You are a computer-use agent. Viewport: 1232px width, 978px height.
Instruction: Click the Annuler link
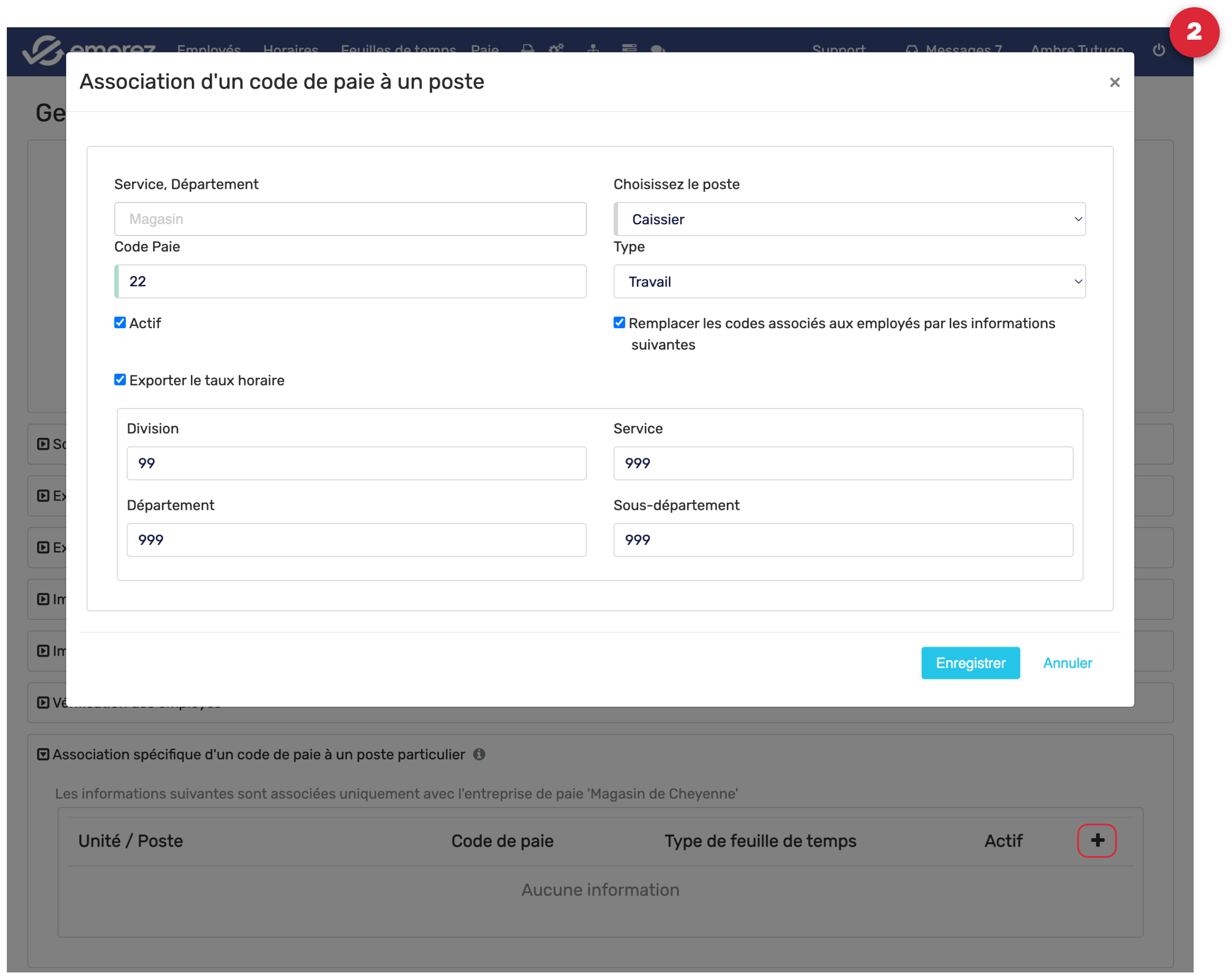pos(1067,663)
